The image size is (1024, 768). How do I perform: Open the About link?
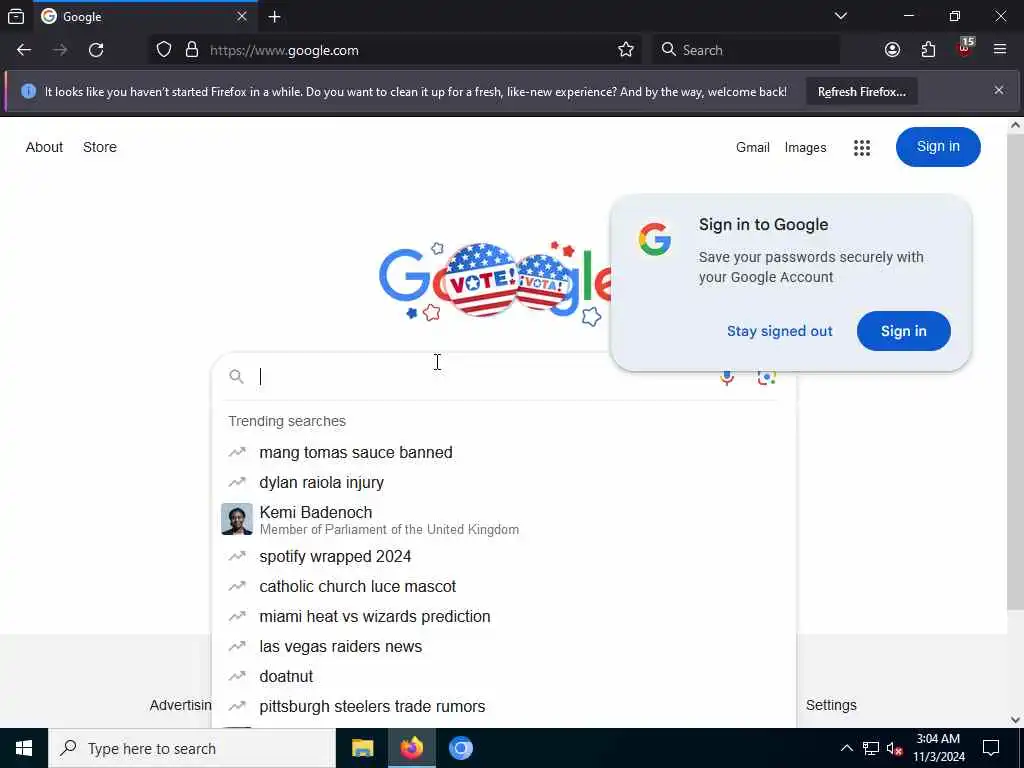click(44, 147)
